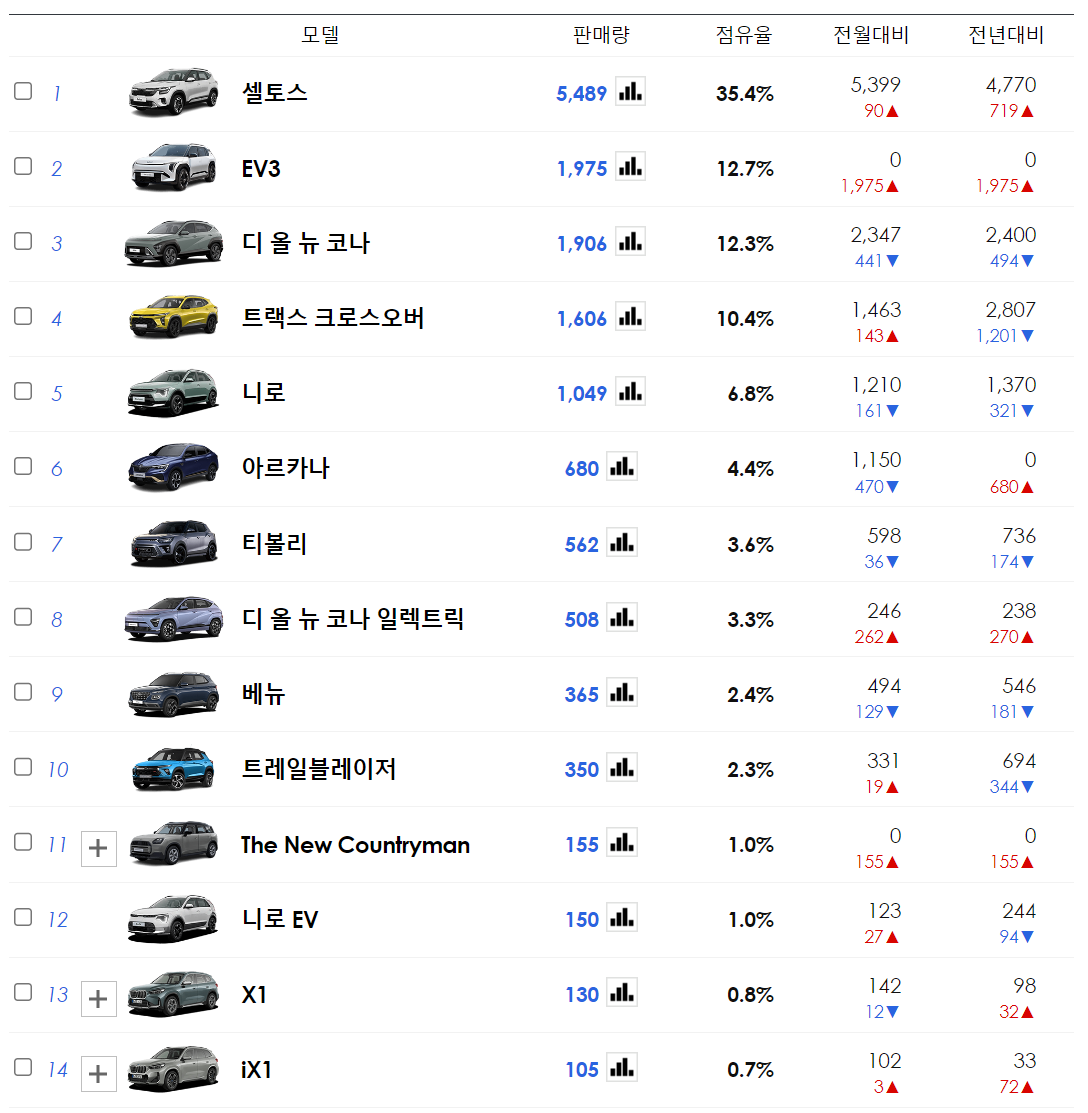Image resolution: width=1088 pixels, height=1113 pixels.
Task: Open the sales chart icon for 셀토스
Action: pos(630,91)
